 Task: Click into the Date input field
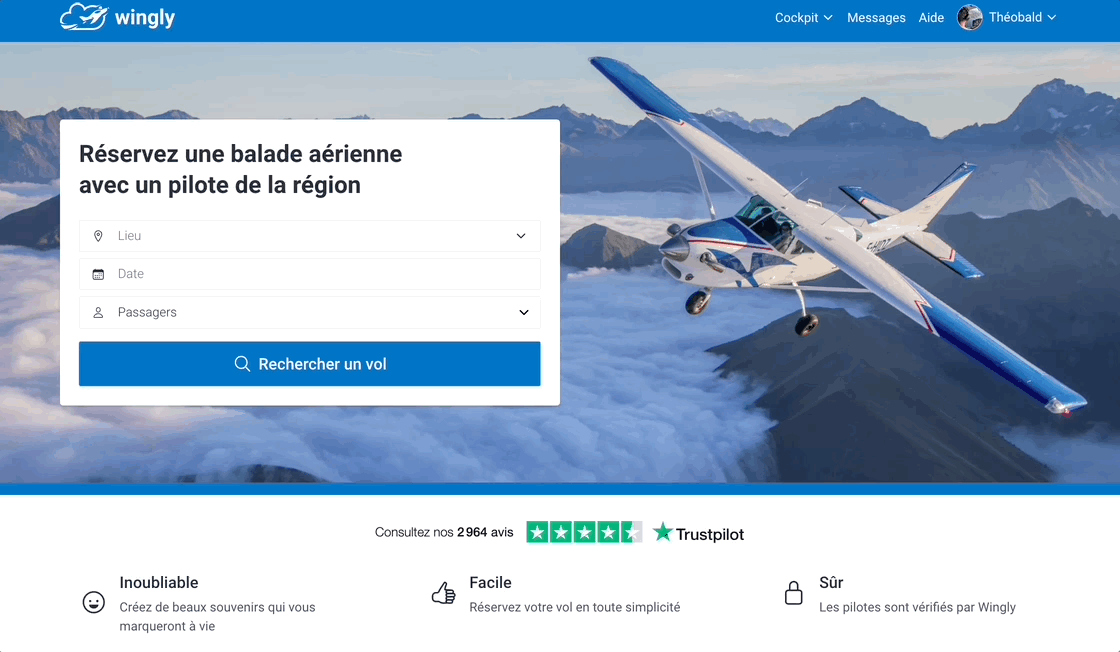click(309, 274)
